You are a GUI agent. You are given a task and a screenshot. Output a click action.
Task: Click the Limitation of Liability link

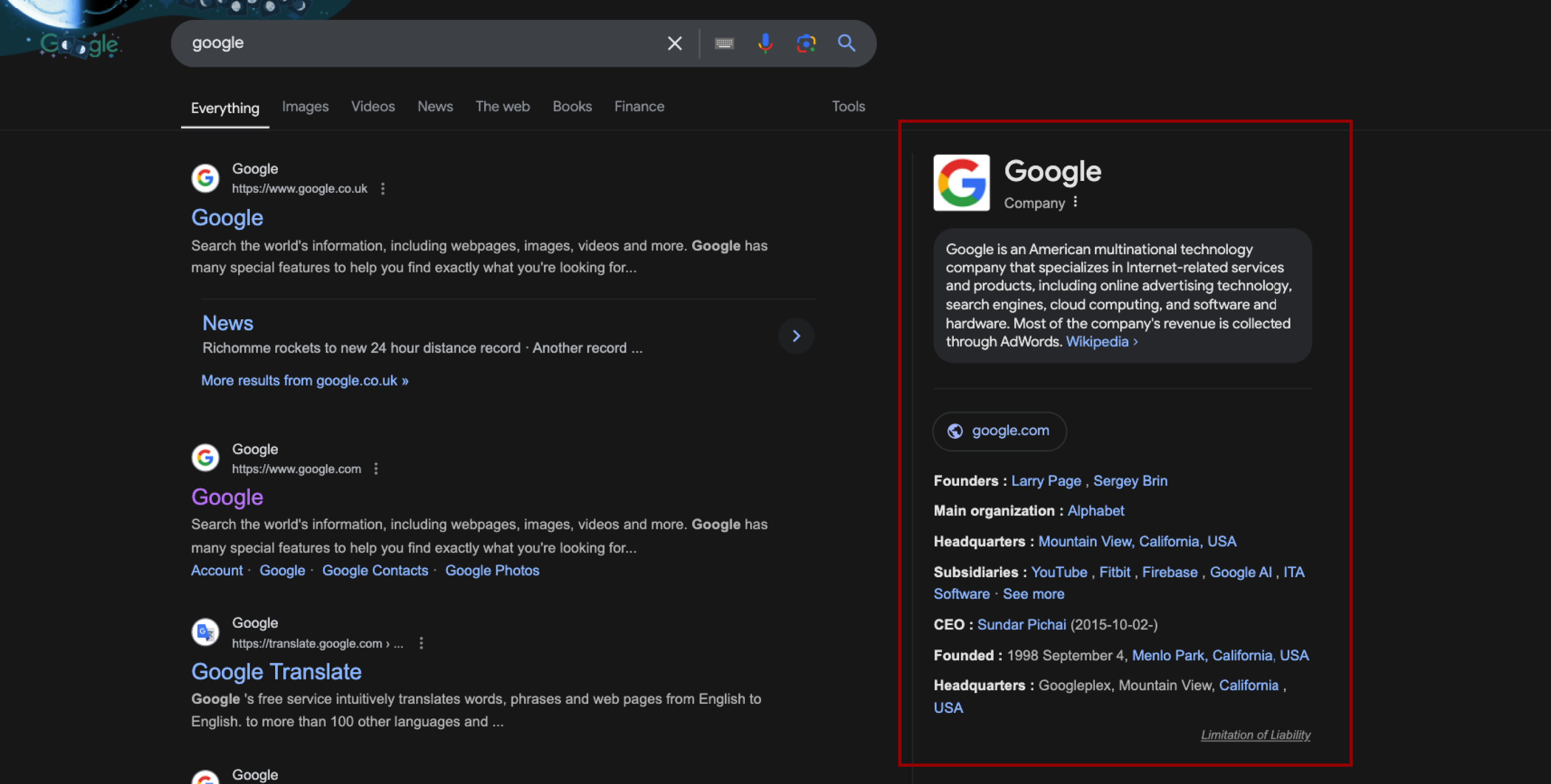[x=1255, y=735]
